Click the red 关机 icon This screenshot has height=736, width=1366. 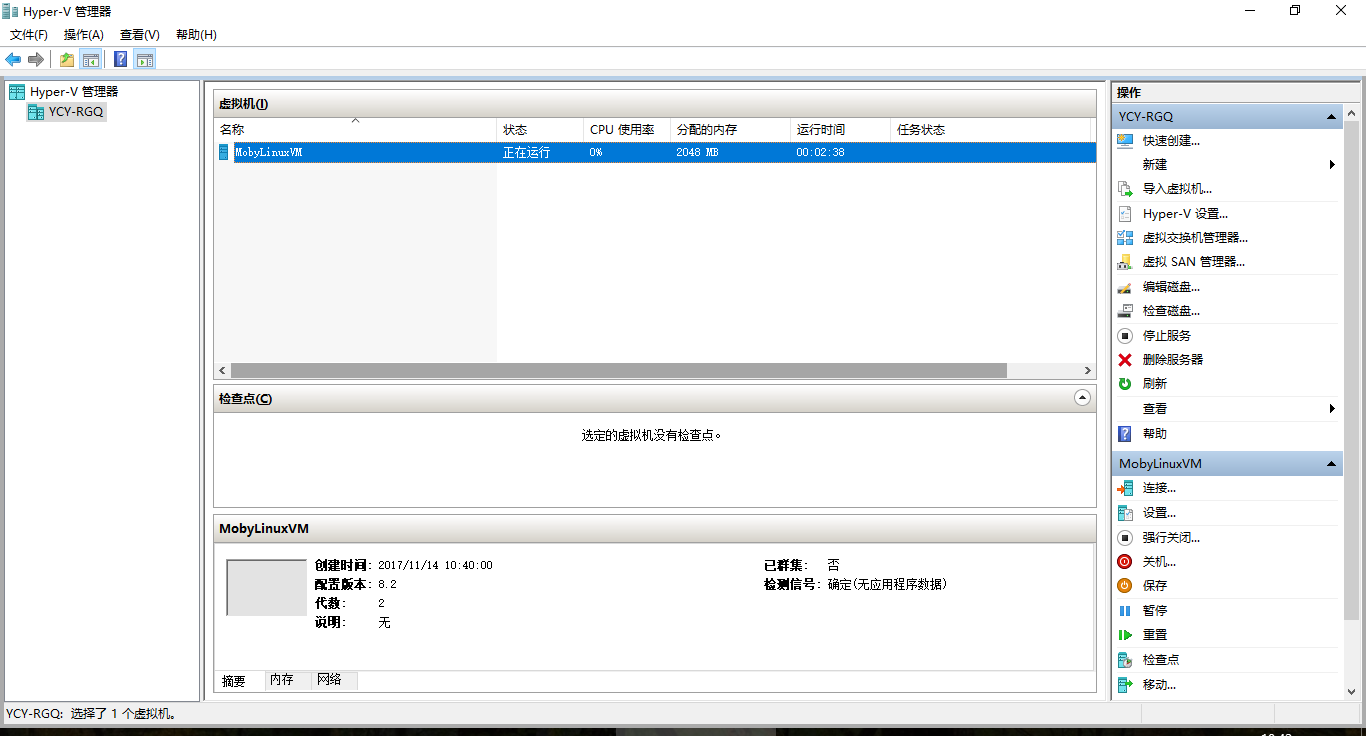point(1125,562)
